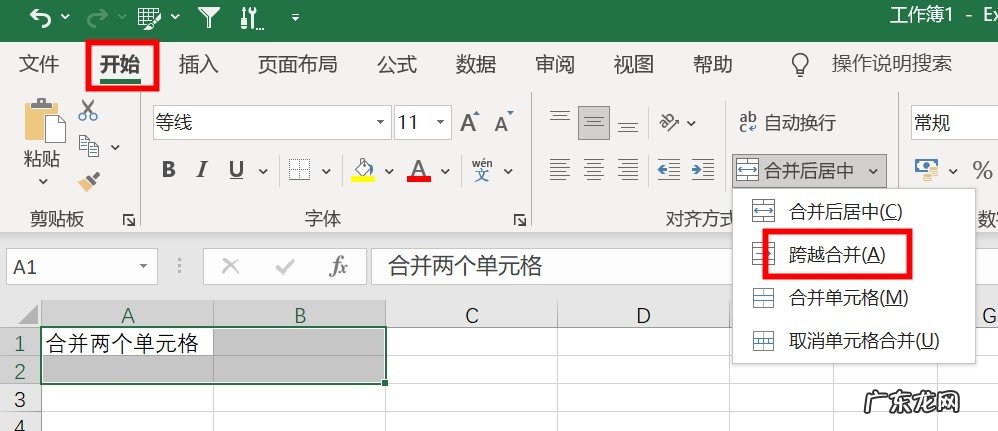Click the Top Align icon
The width and height of the screenshot is (998, 431).
[x=559, y=118]
